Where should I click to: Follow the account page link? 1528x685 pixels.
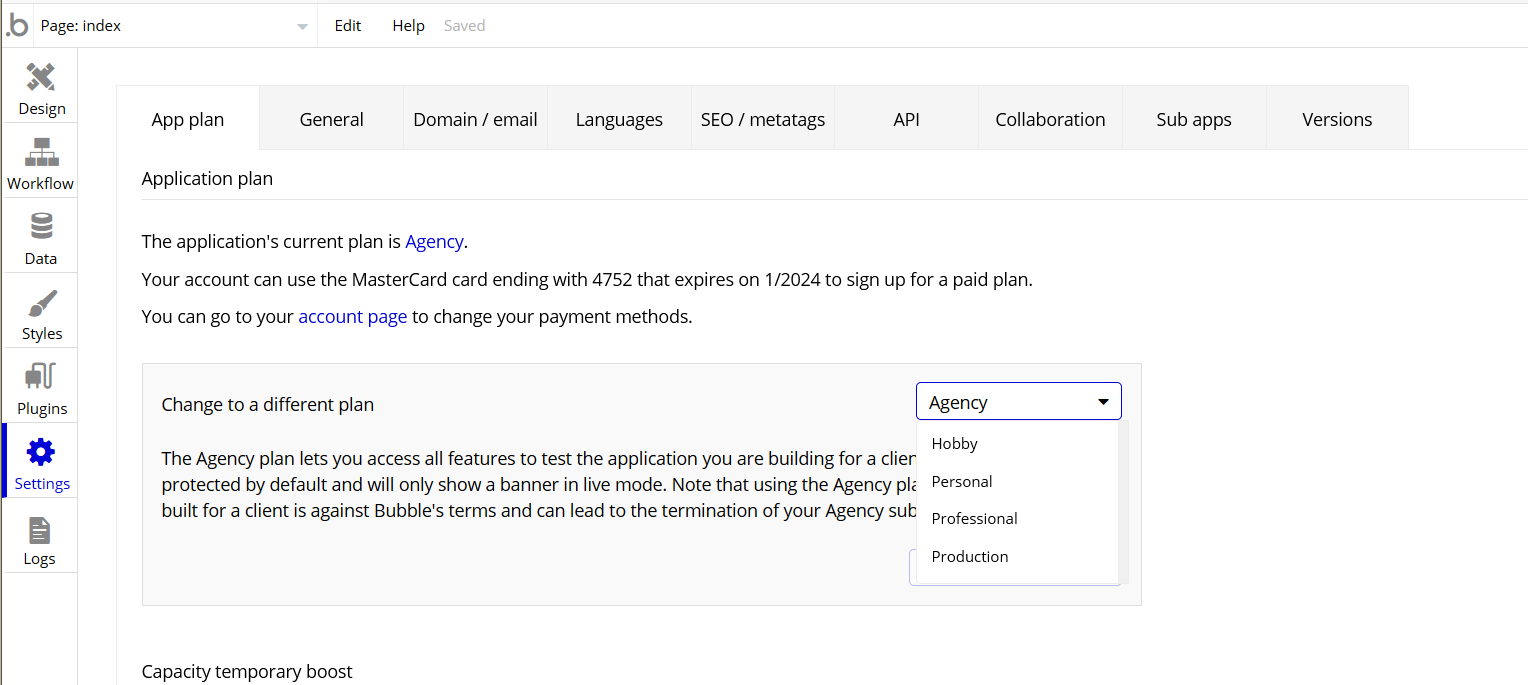[352, 317]
